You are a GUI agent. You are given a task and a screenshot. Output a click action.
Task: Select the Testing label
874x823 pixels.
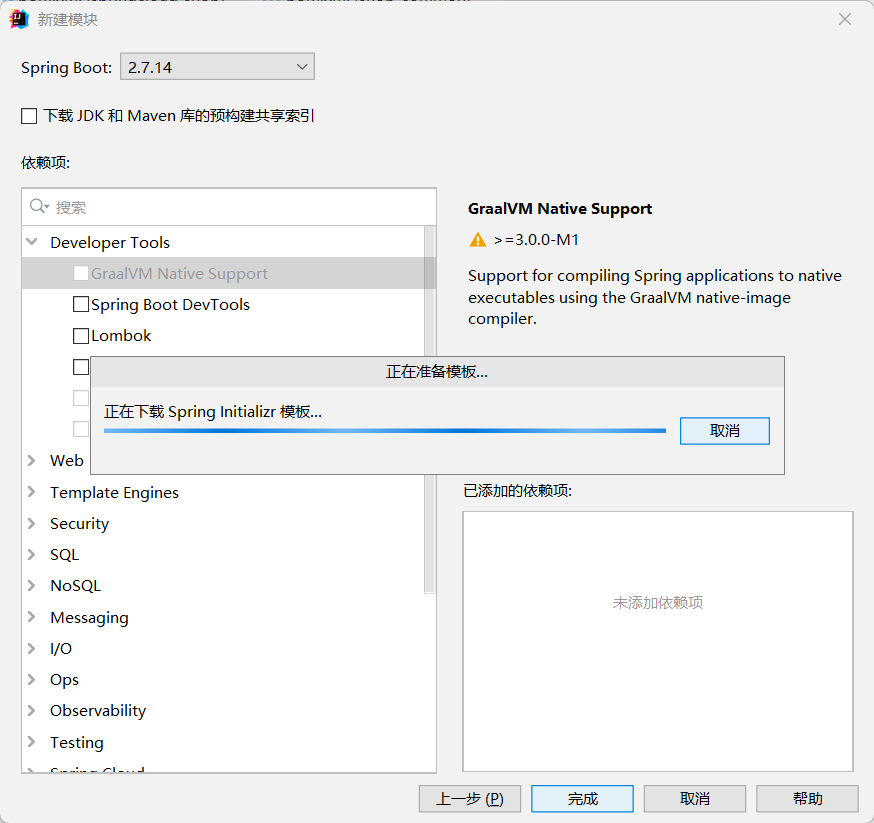pyautogui.click(x=77, y=743)
